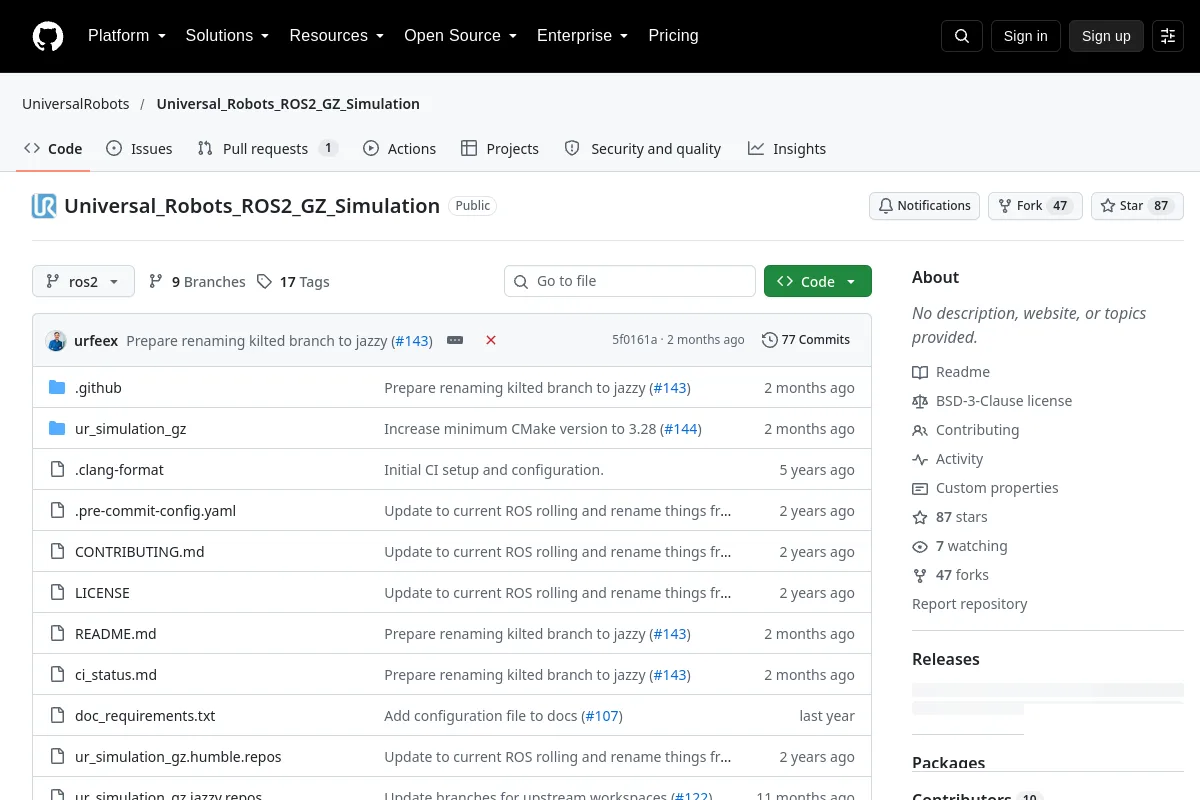The image size is (1200, 800).
Task: Go to the GitHub homepage logo
Action: (48, 36)
